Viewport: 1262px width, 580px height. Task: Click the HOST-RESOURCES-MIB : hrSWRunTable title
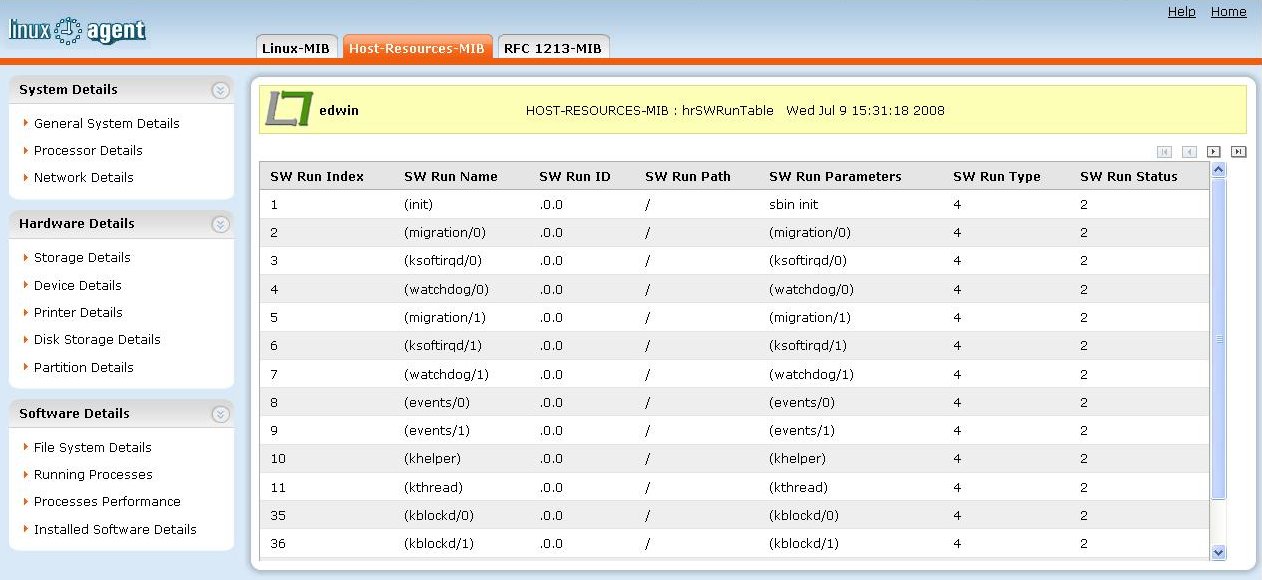tap(650, 111)
